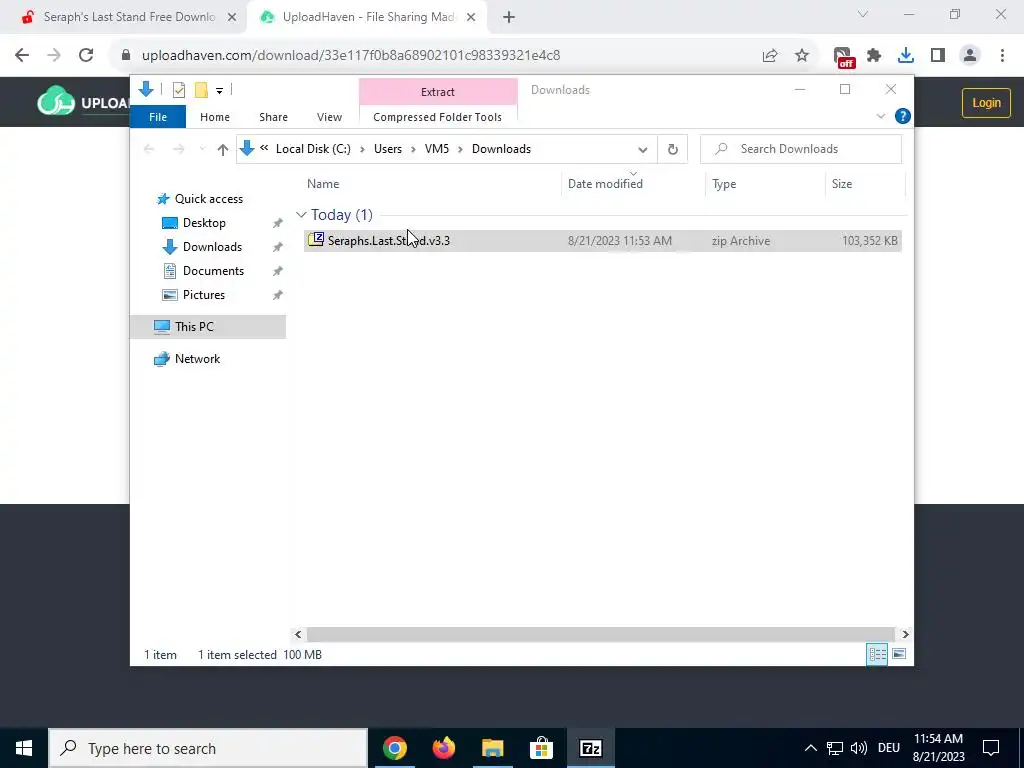
Task: Click the Search Downloads field
Action: click(801, 149)
